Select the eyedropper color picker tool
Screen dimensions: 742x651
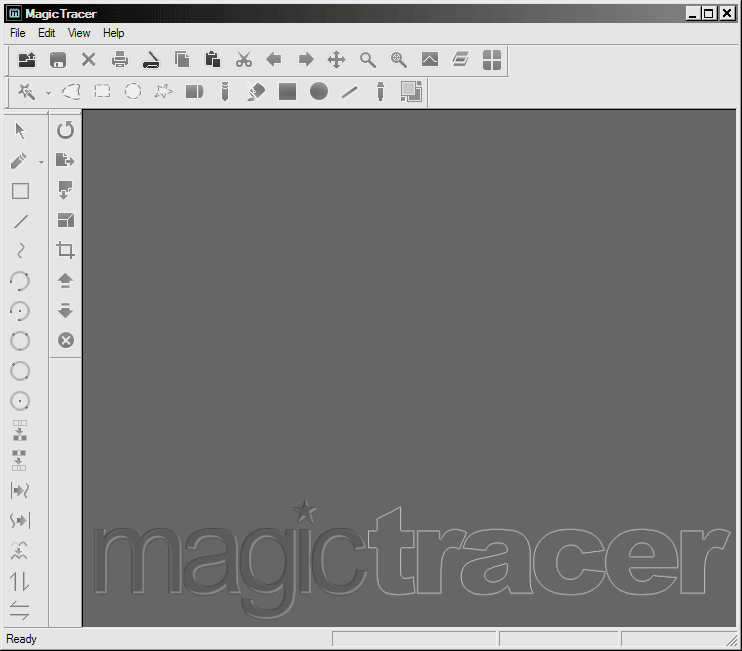tap(380, 91)
